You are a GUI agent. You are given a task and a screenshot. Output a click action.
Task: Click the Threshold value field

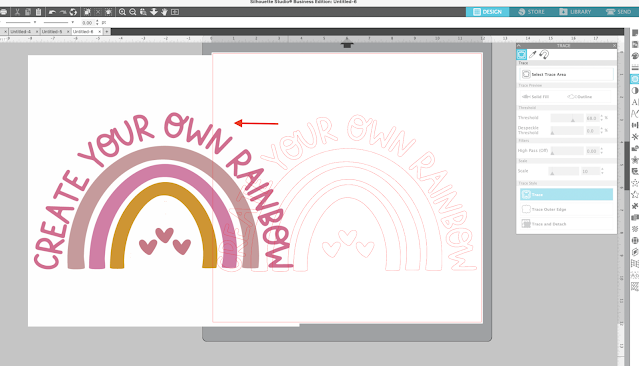click(x=592, y=118)
